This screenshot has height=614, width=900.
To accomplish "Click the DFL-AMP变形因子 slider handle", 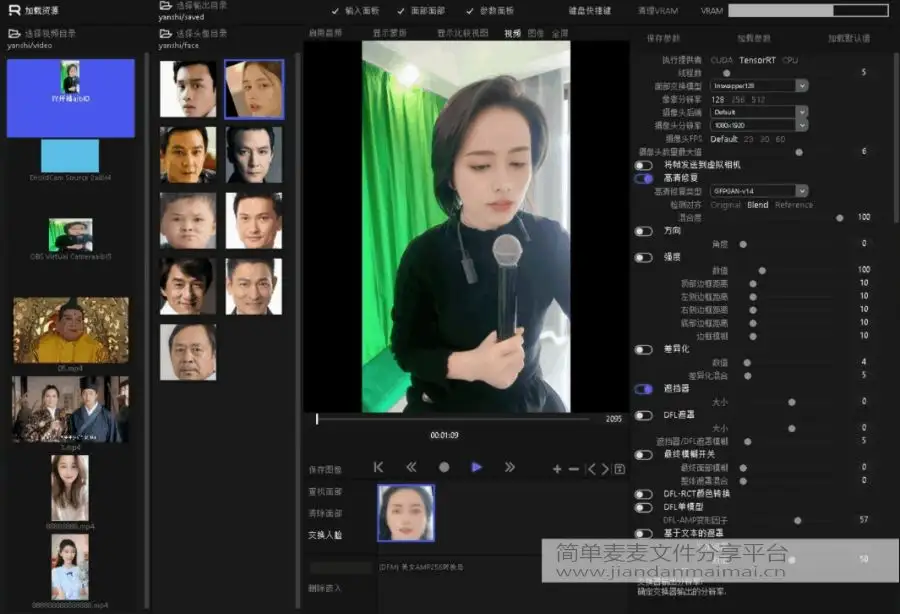I will pyautogui.click(x=797, y=520).
